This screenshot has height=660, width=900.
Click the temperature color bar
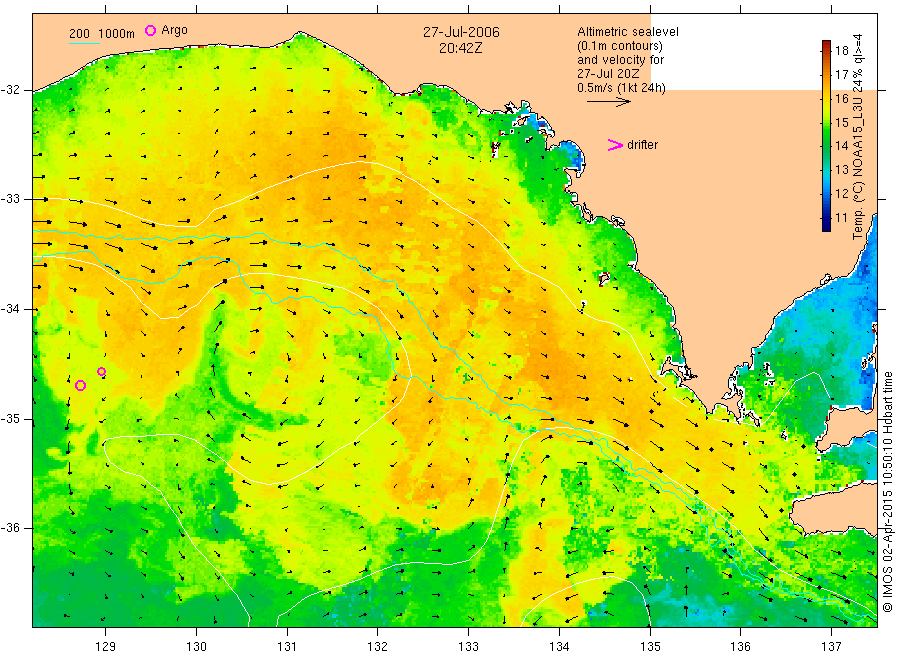point(826,136)
